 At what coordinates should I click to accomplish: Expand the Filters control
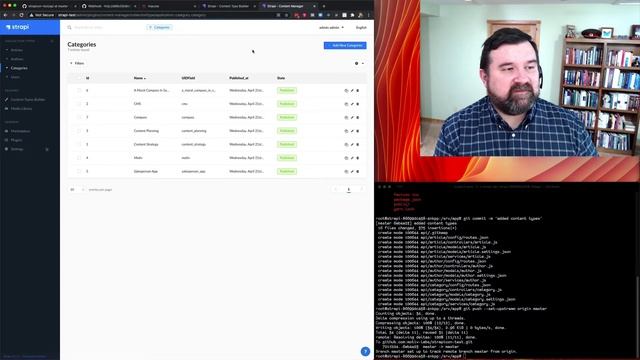77,63
